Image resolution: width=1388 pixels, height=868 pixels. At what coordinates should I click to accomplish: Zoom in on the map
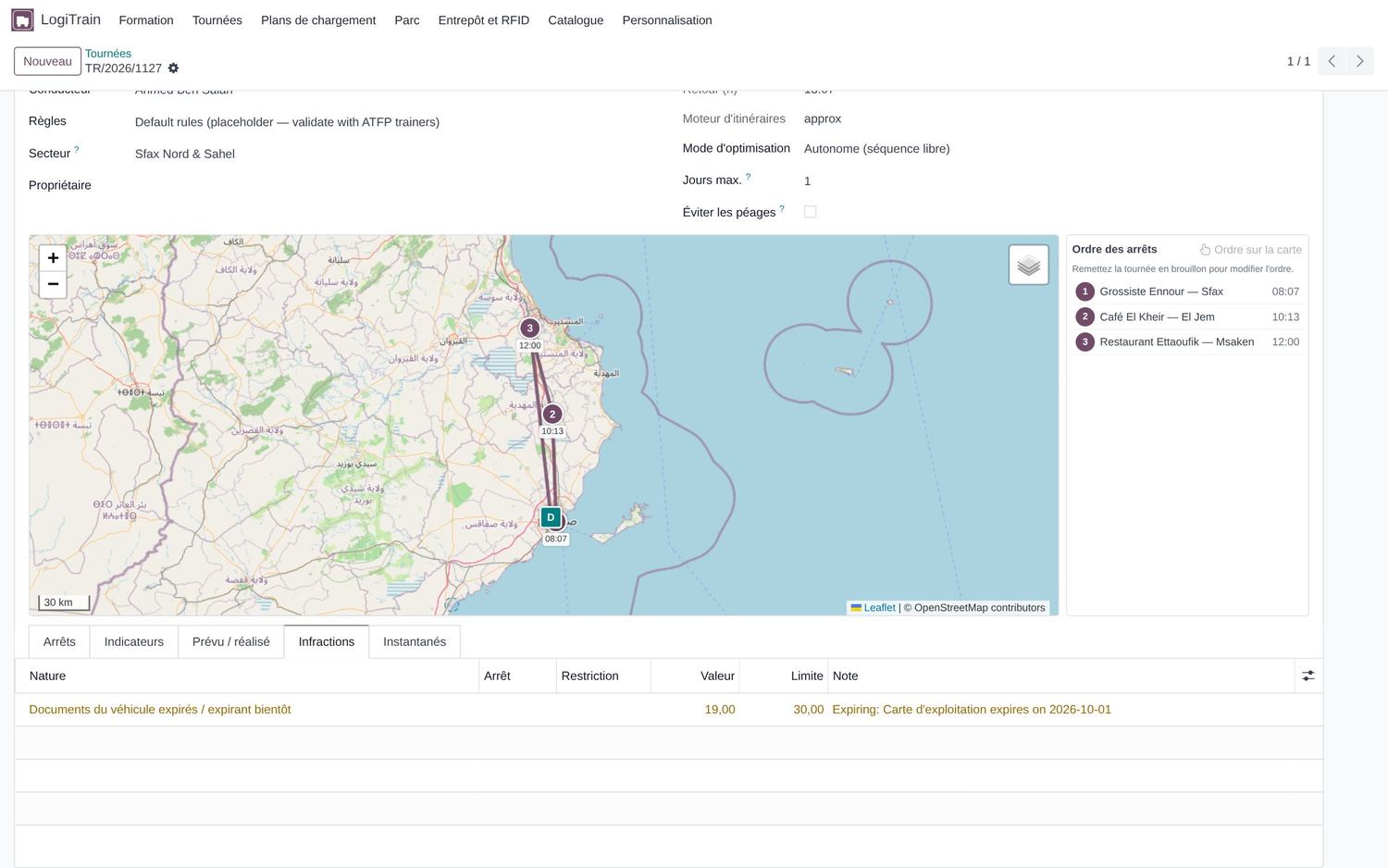[53, 258]
